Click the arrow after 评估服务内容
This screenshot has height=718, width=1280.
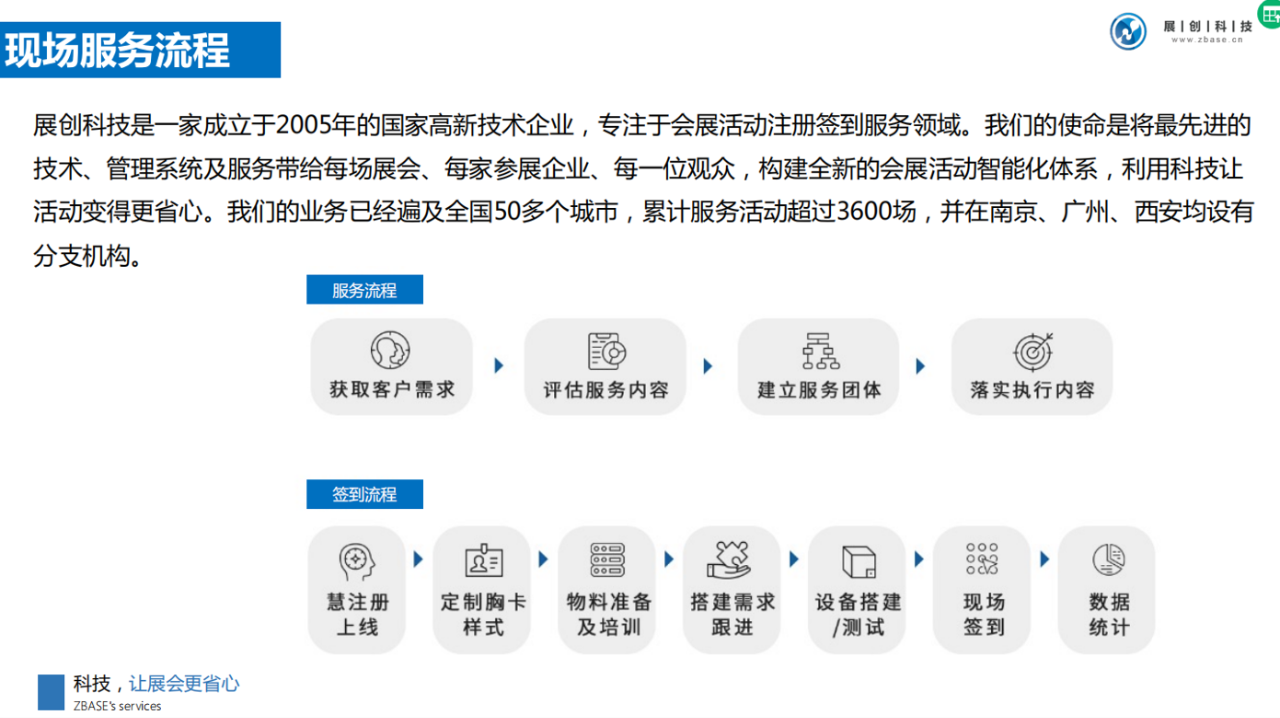point(708,366)
